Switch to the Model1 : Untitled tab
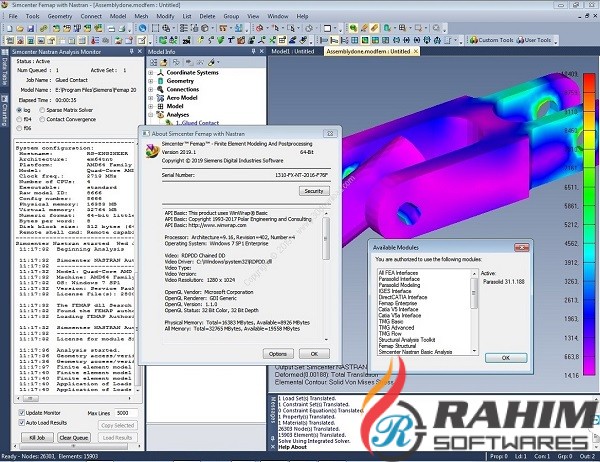 (293, 51)
